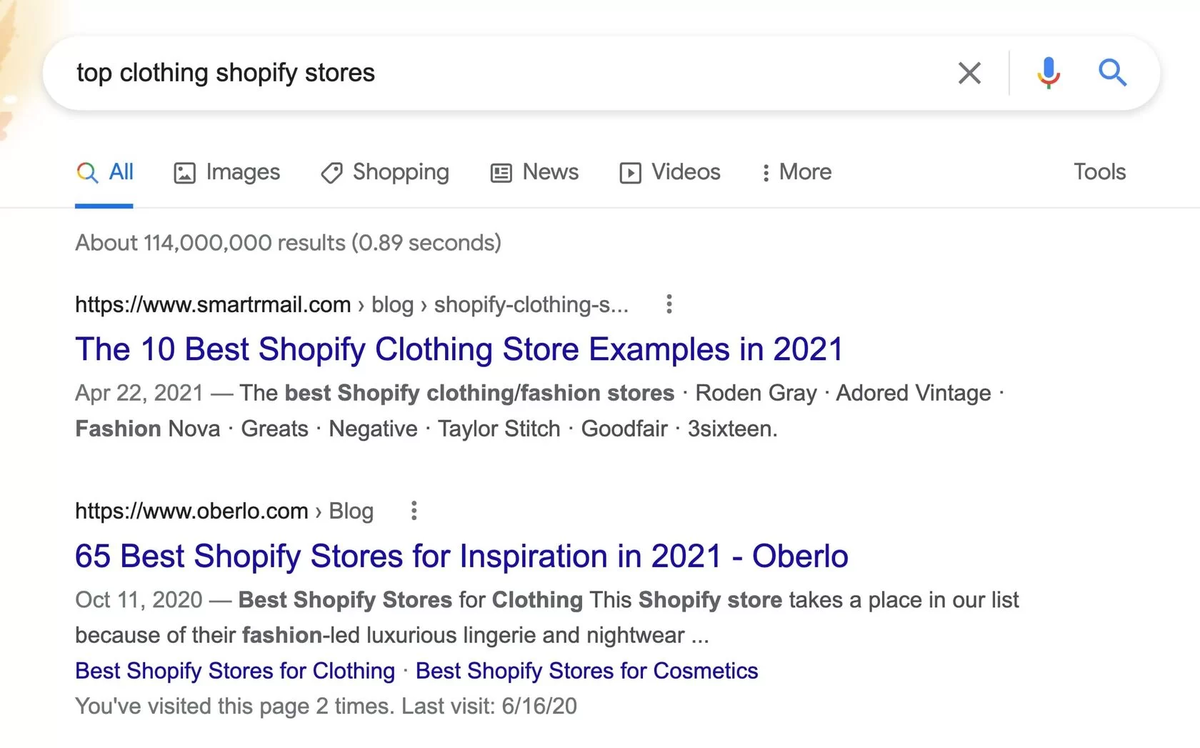1200x748 pixels.
Task: Expand the More menu
Action: point(796,172)
